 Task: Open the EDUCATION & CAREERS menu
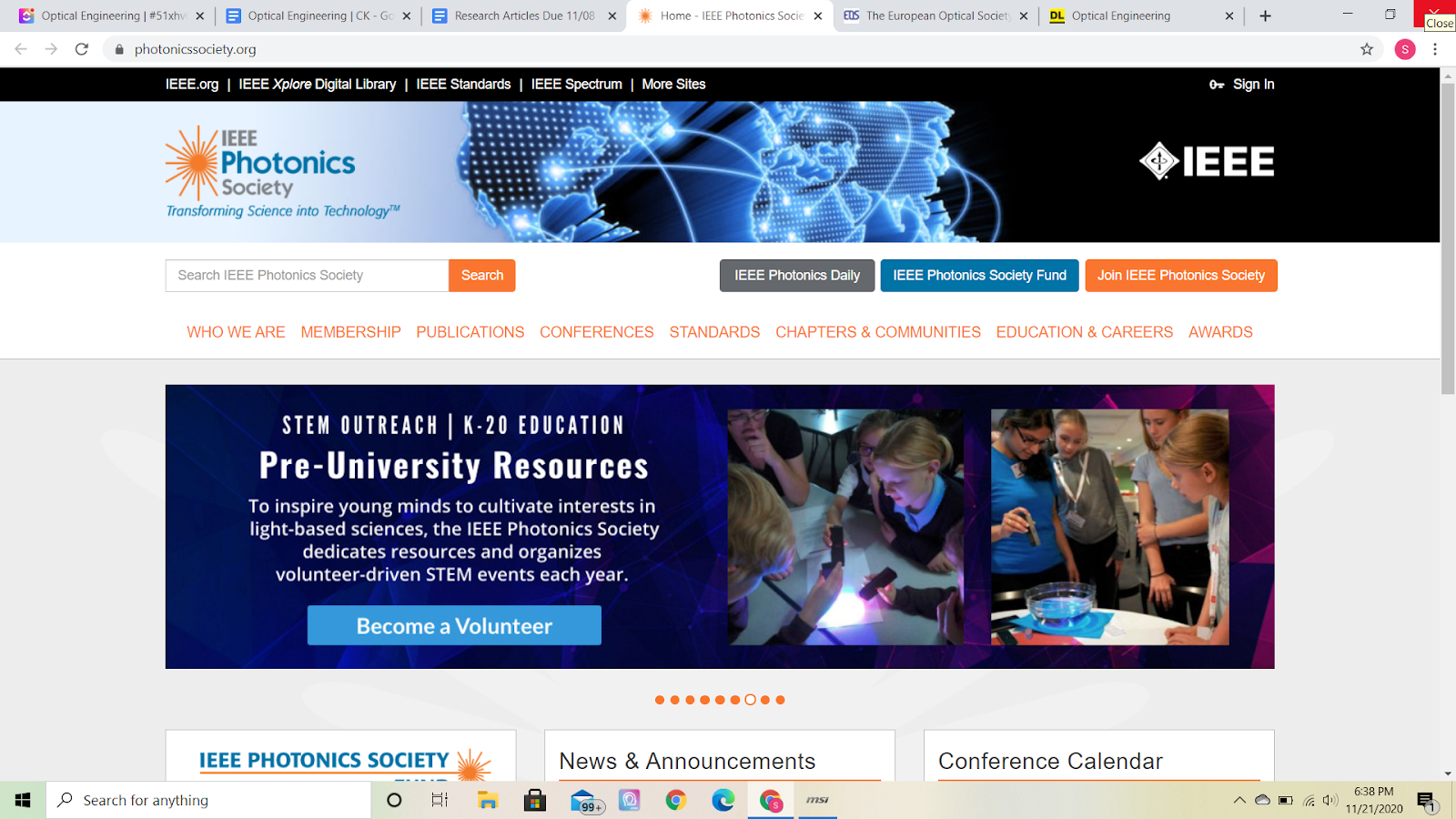(x=1085, y=332)
